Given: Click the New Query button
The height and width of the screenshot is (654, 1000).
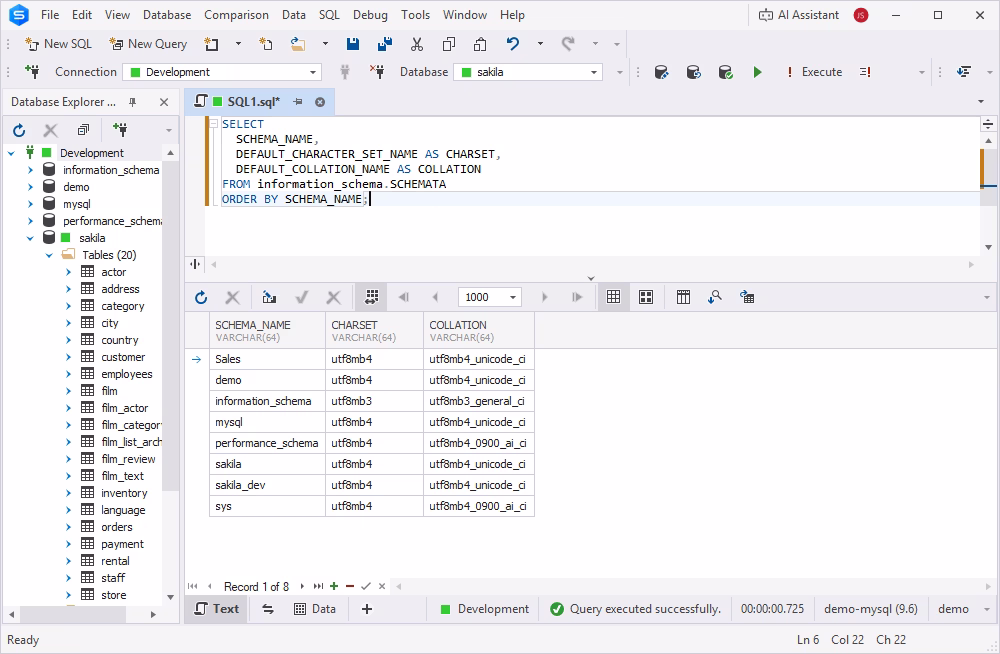Looking at the screenshot, I should click(x=148, y=44).
